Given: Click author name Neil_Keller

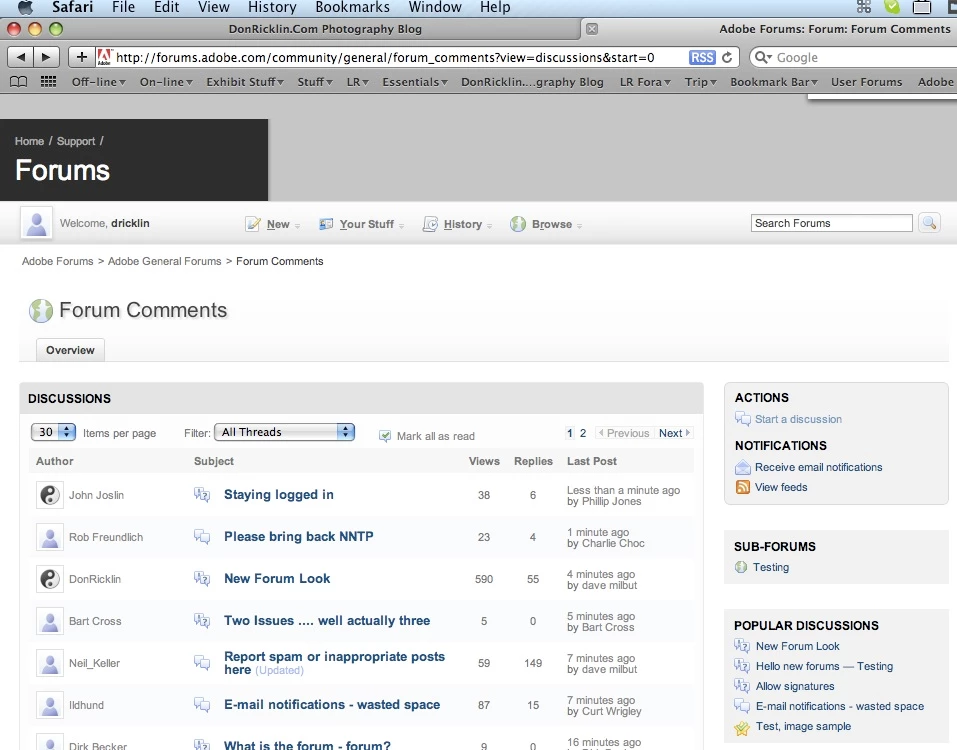Looking at the screenshot, I should [x=94, y=663].
